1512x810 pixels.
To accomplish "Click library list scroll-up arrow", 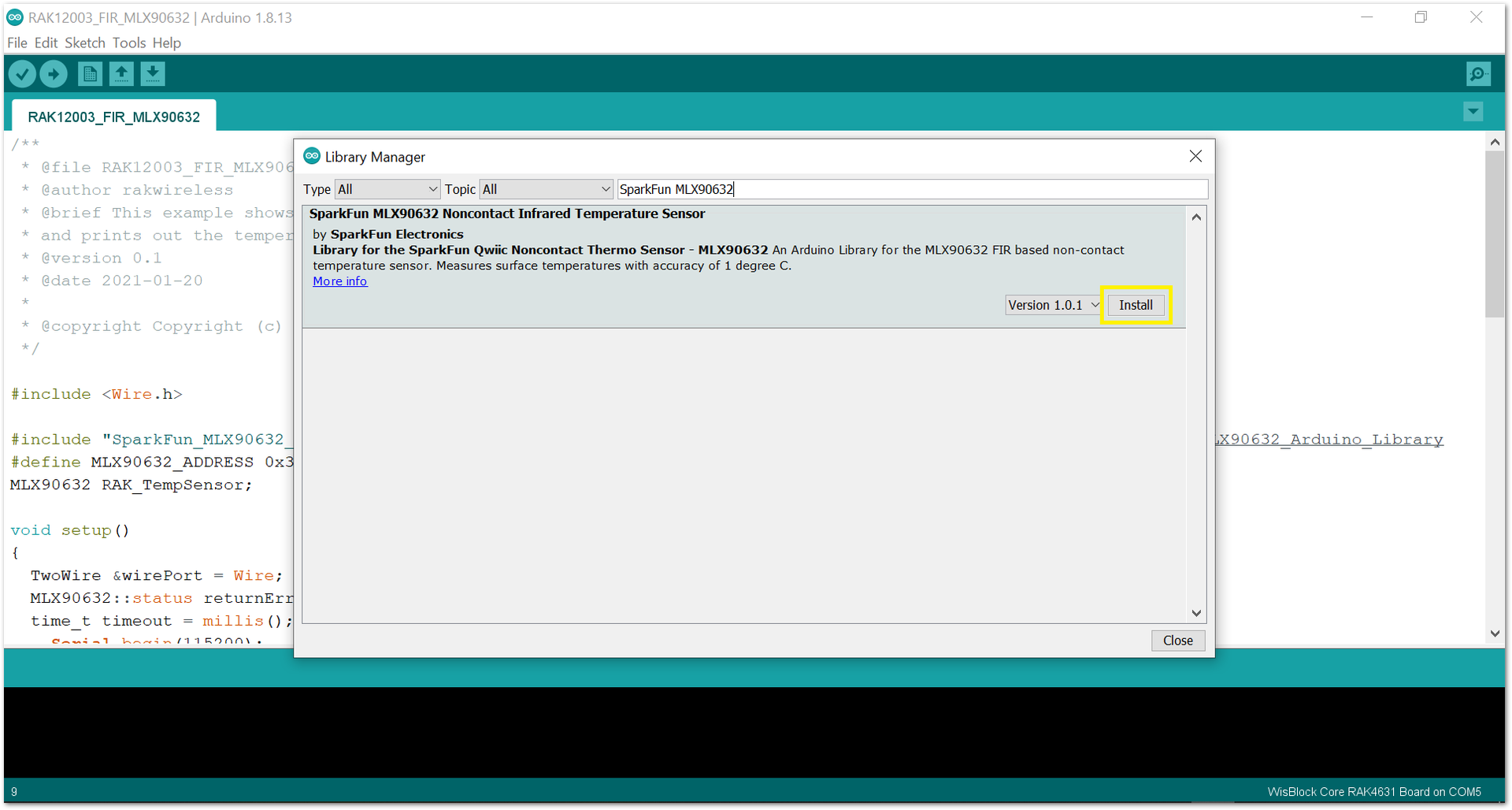I will [x=1196, y=217].
